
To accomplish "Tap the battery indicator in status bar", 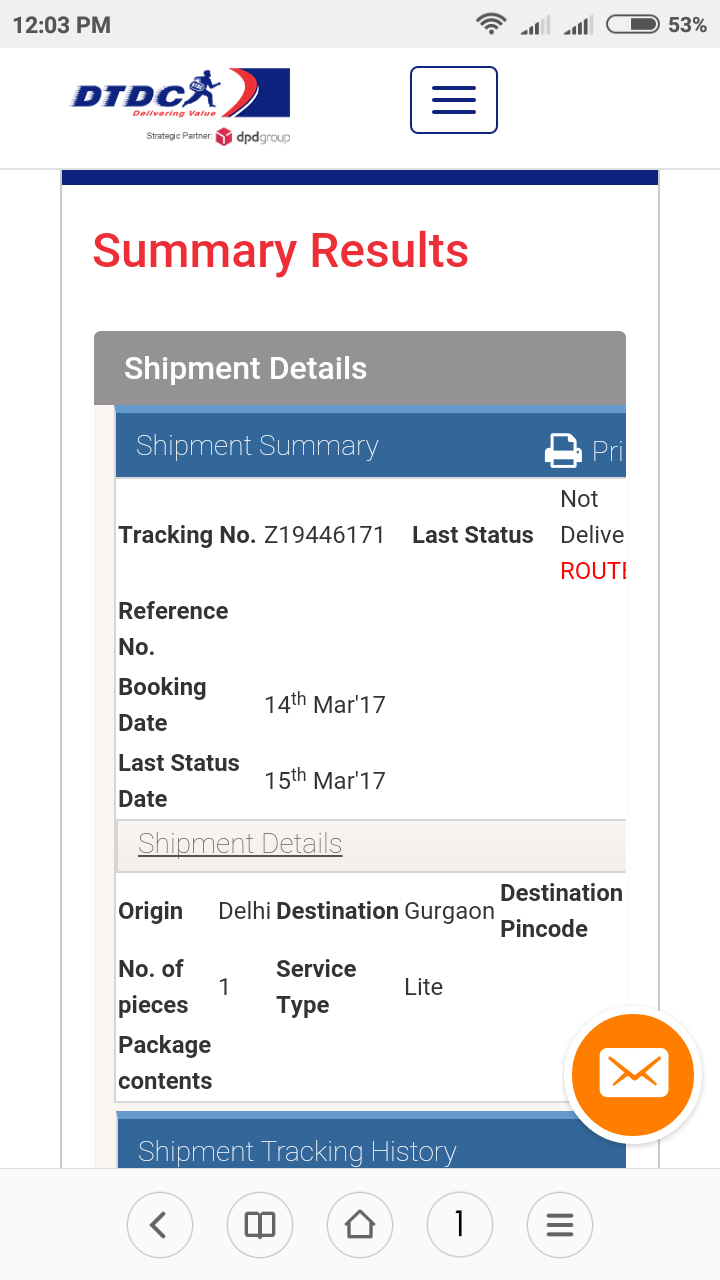I will pos(632,24).
